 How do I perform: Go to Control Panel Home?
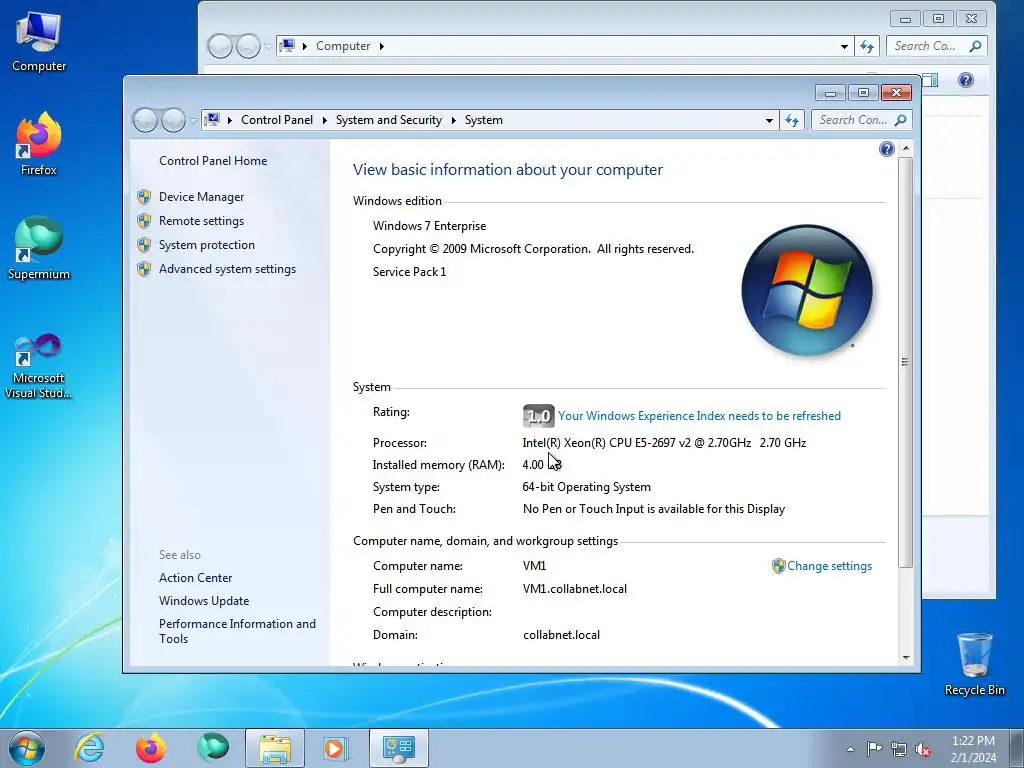pyautogui.click(x=213, y=161)
